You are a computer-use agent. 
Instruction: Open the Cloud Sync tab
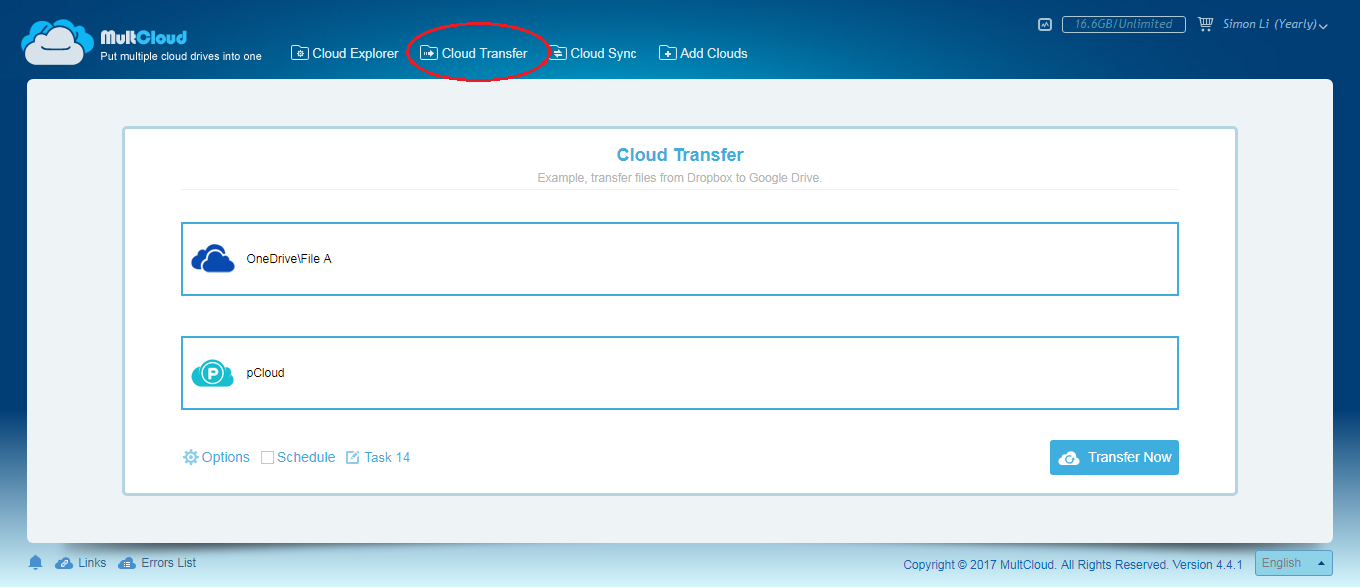click(x=592, y=53)
